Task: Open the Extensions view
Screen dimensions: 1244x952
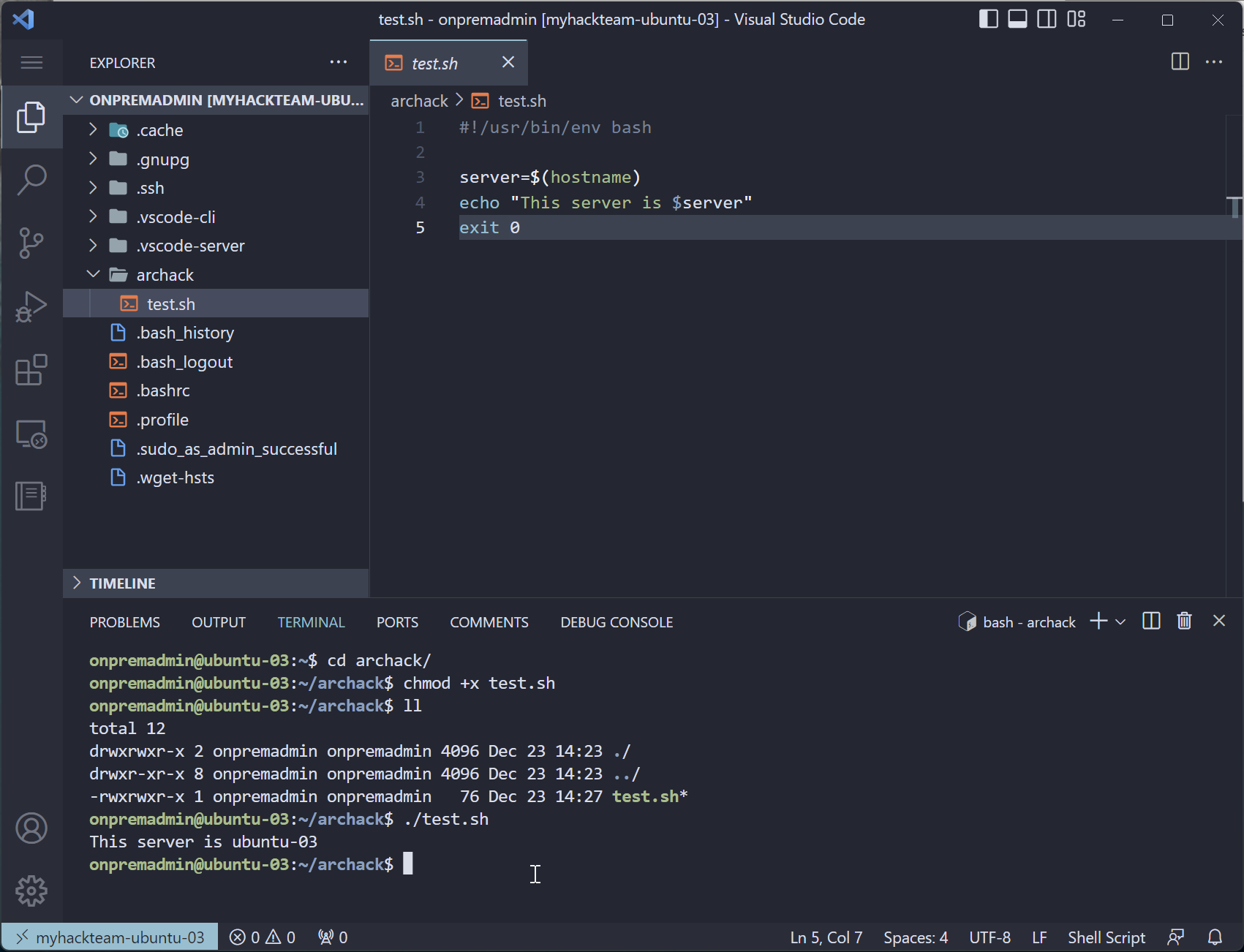Action: pyautogui.click(x=31, y=370)
